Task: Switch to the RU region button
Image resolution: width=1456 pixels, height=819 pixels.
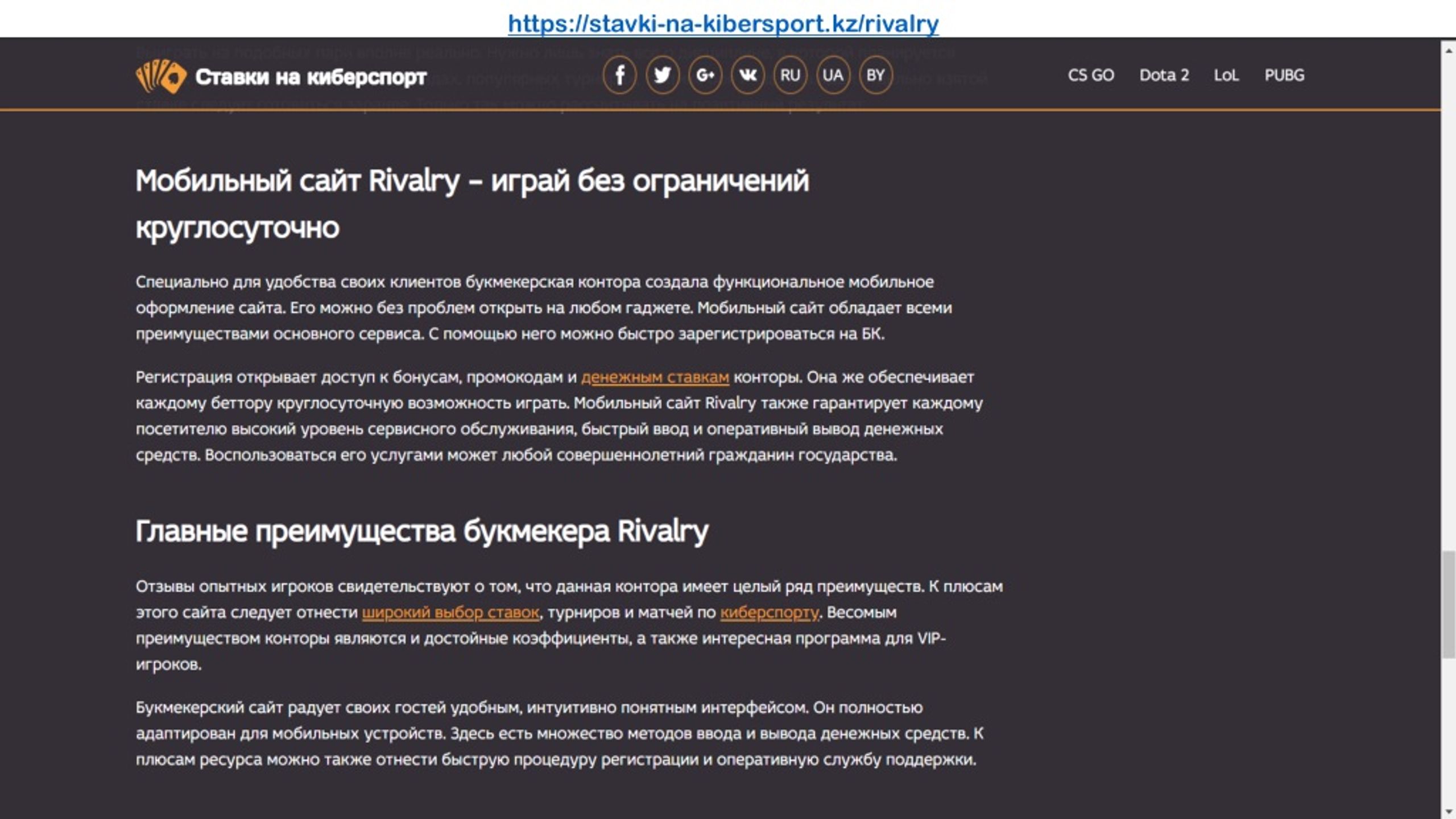Action: tap(790, 75)
